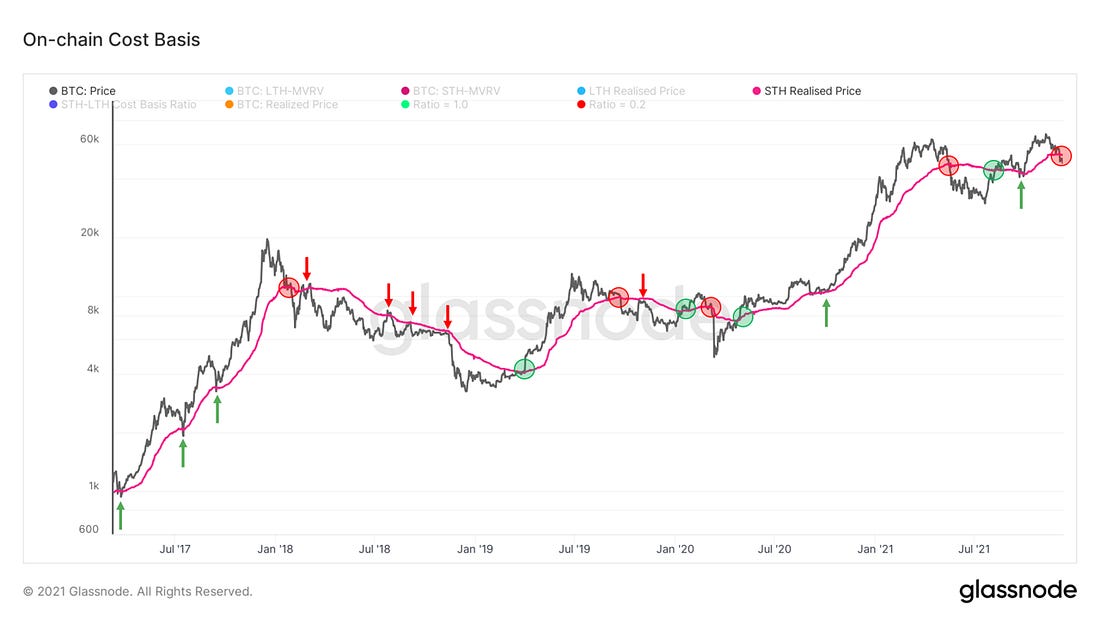Show the LTH Realised Price series
The height and width of the screenshot is (619, 1100).
[638, 91]
